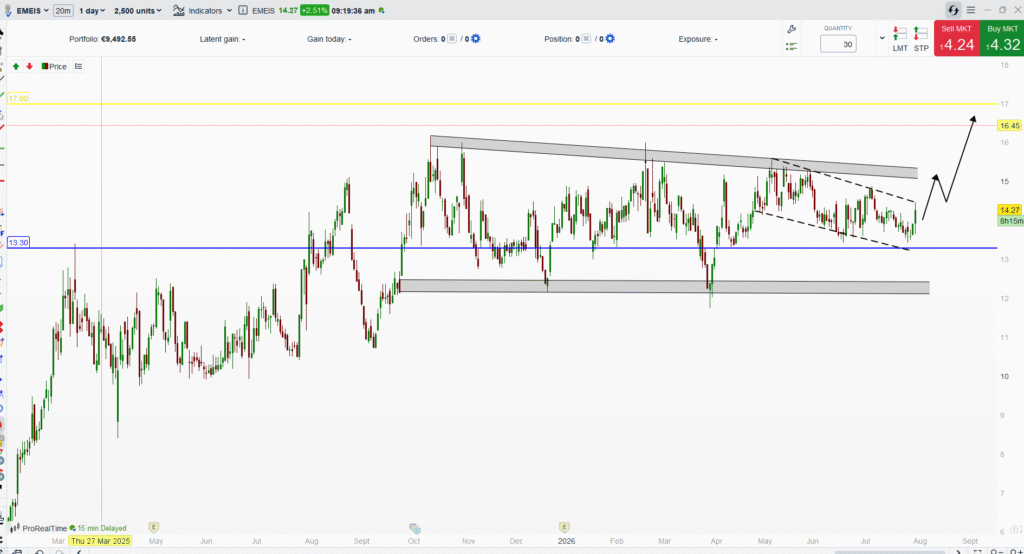Open the Orders settings gear
The image size is (1024, 554).
475,39
